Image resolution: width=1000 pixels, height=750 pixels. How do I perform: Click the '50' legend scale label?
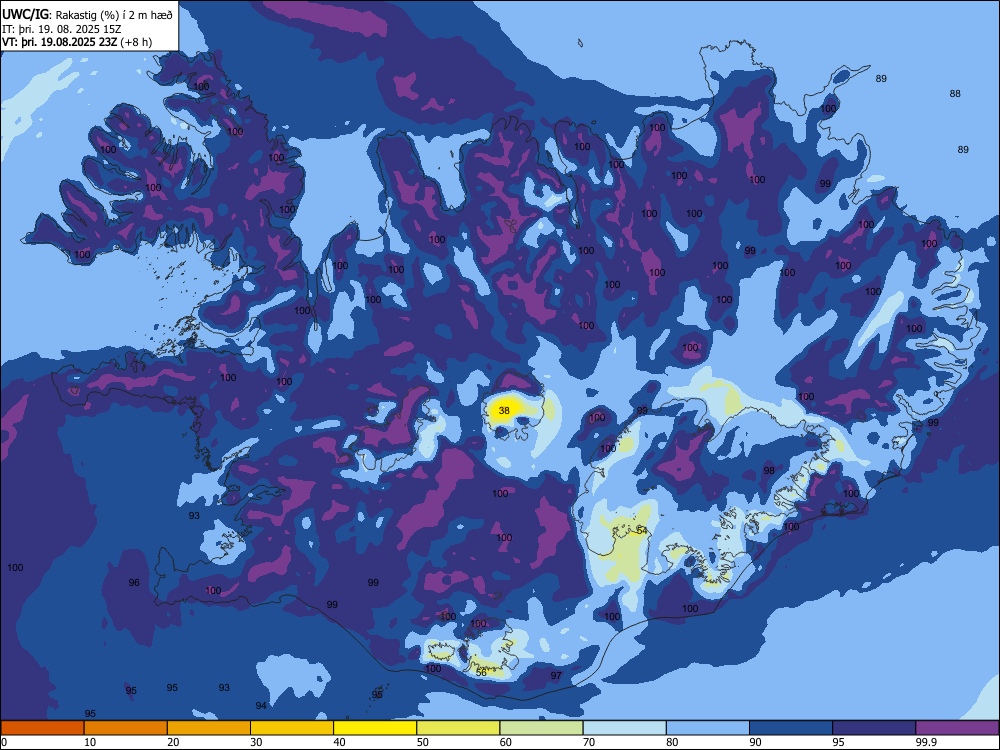click(423, 742)
